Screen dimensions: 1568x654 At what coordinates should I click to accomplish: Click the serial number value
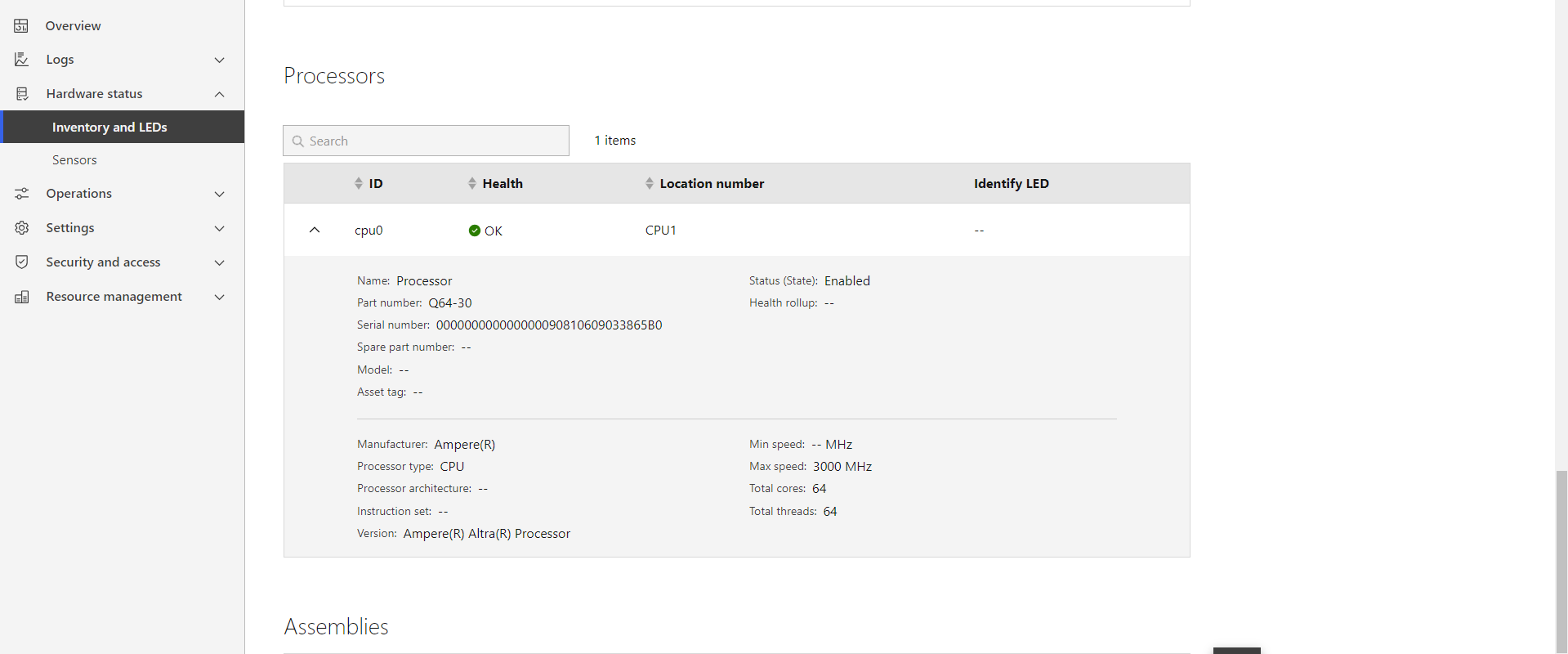pos(549,325)
